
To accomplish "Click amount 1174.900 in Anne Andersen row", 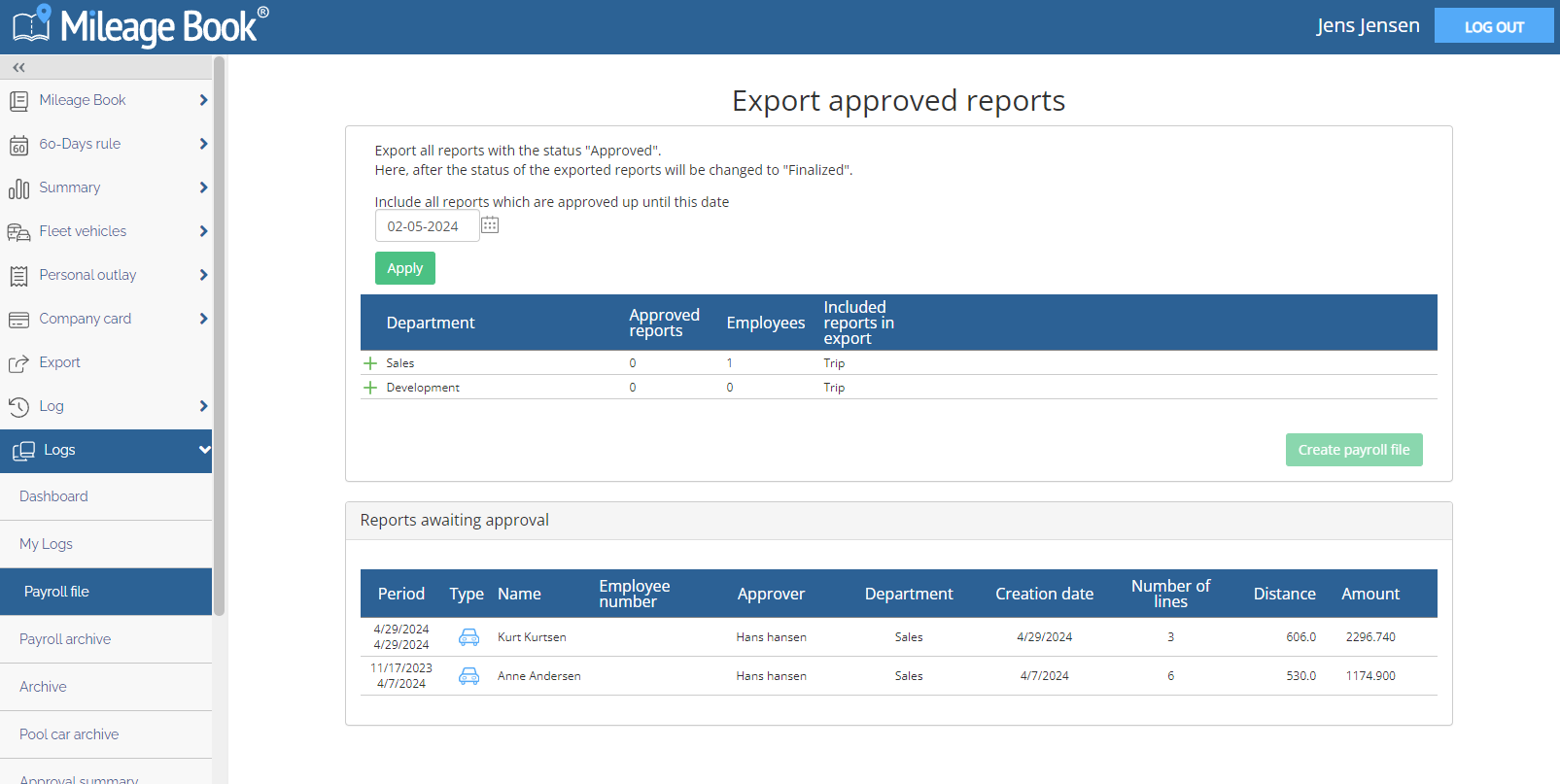I will pyautogui.click(x=1370, y=676).
